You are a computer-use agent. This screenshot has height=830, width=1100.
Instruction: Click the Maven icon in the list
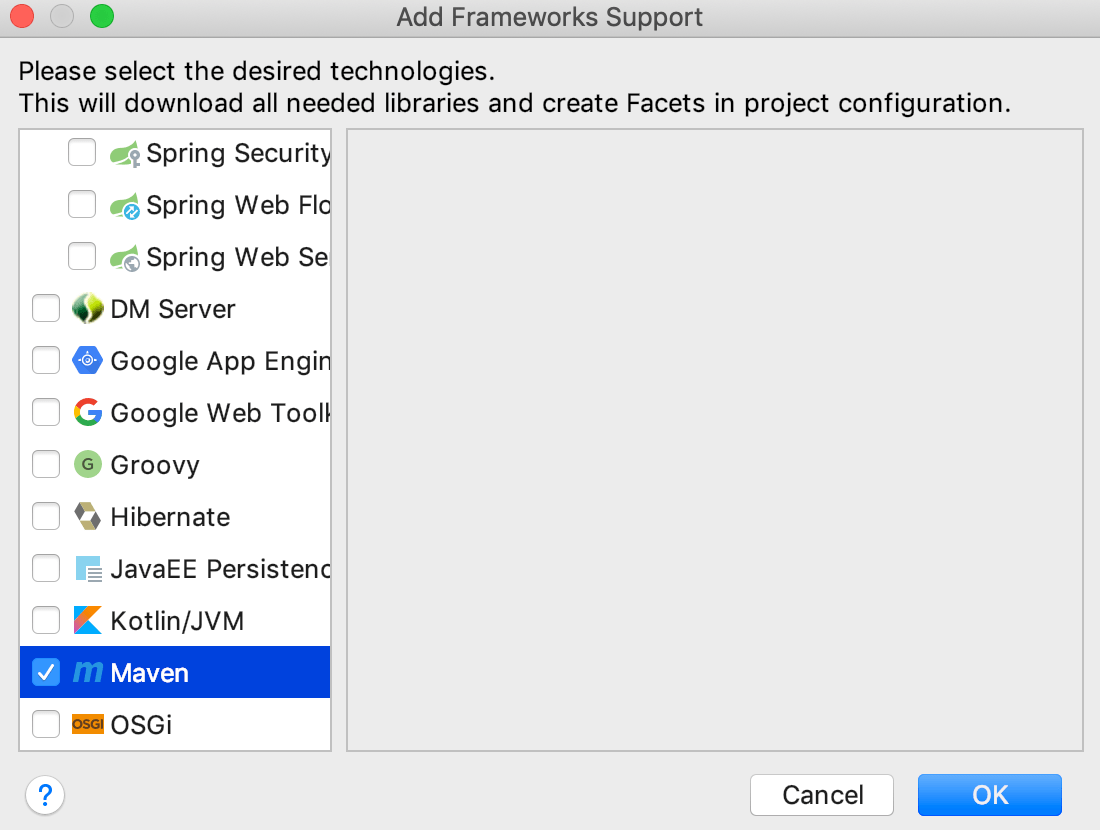(86, 672)
